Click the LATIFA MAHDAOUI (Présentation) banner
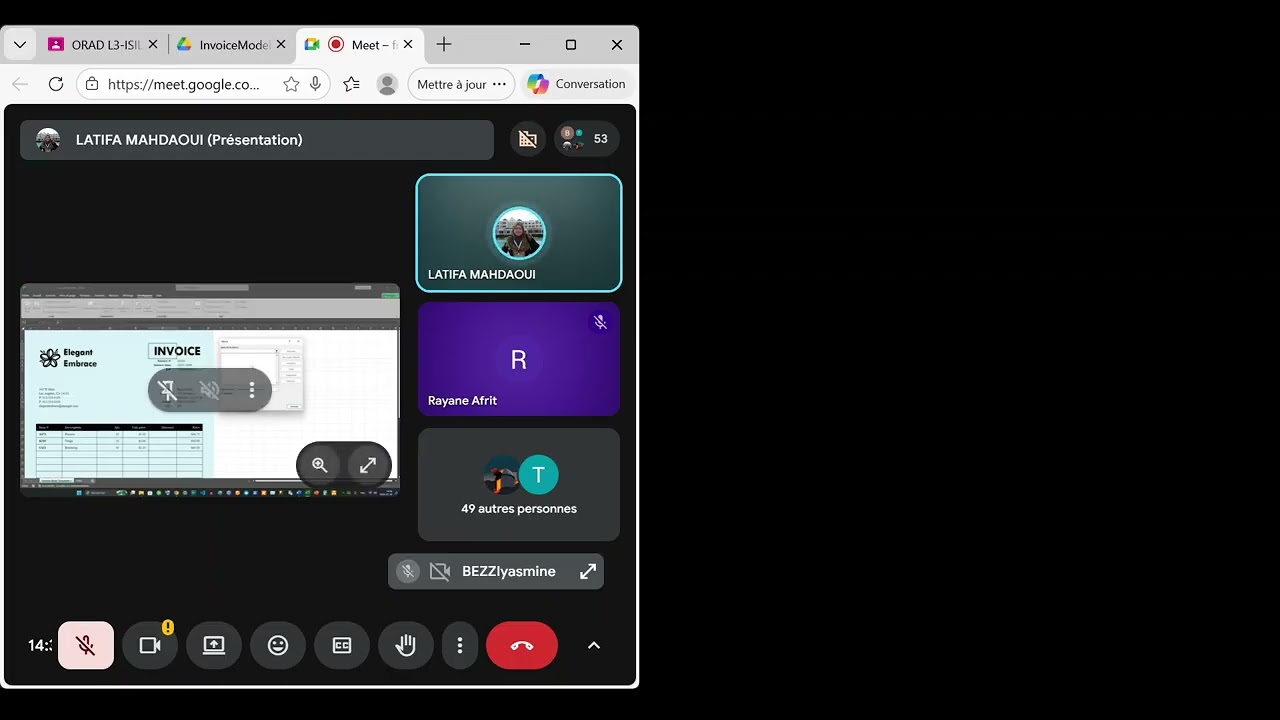The image size is (1280, 720). point(257,140)
